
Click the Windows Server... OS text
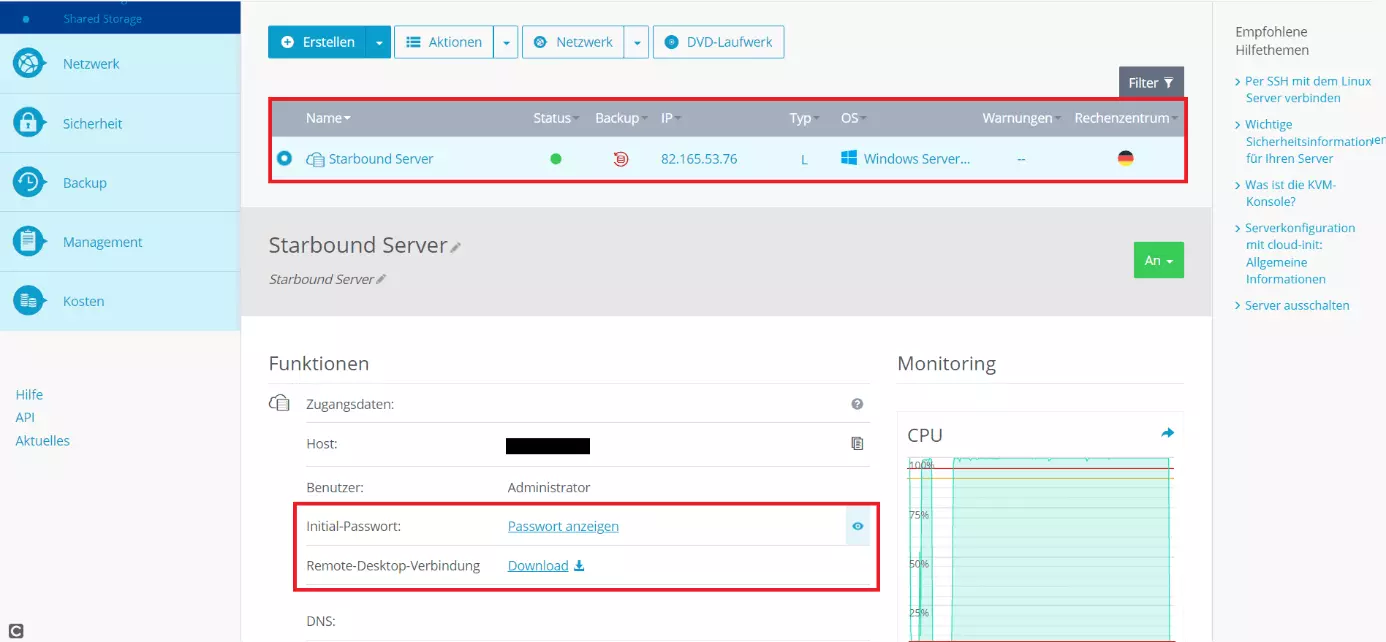(x=917, y=159)
